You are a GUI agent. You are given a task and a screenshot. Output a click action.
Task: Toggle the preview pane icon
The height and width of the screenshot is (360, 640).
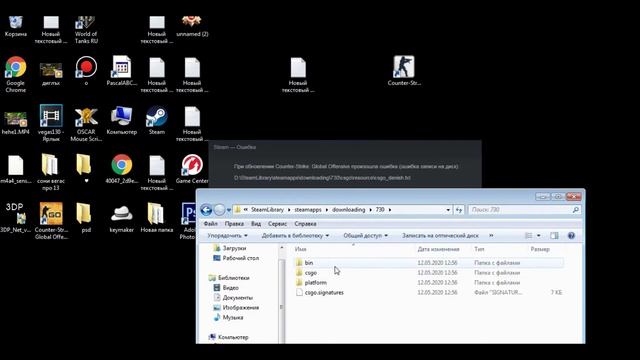pos(554,236)
